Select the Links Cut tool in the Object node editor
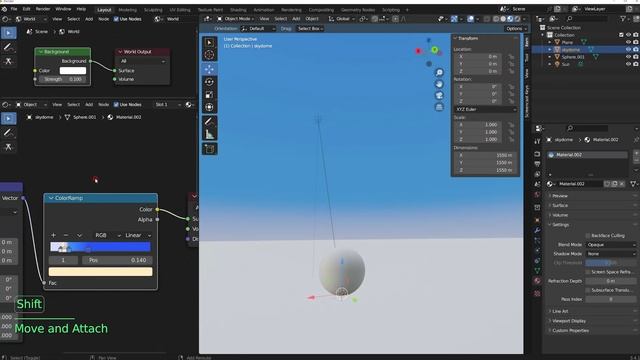 coord(8,147)
